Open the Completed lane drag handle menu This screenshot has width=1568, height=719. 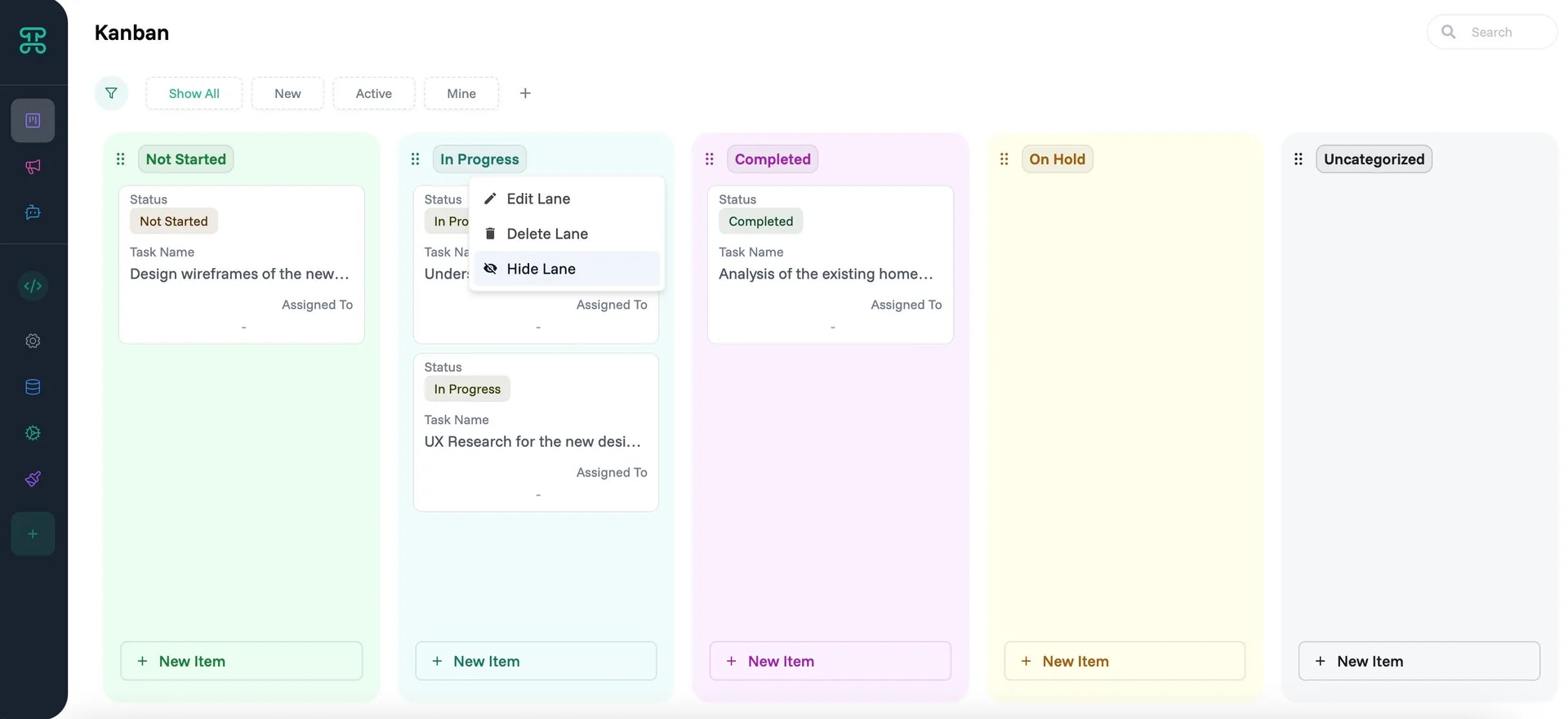tap(709, 159)
